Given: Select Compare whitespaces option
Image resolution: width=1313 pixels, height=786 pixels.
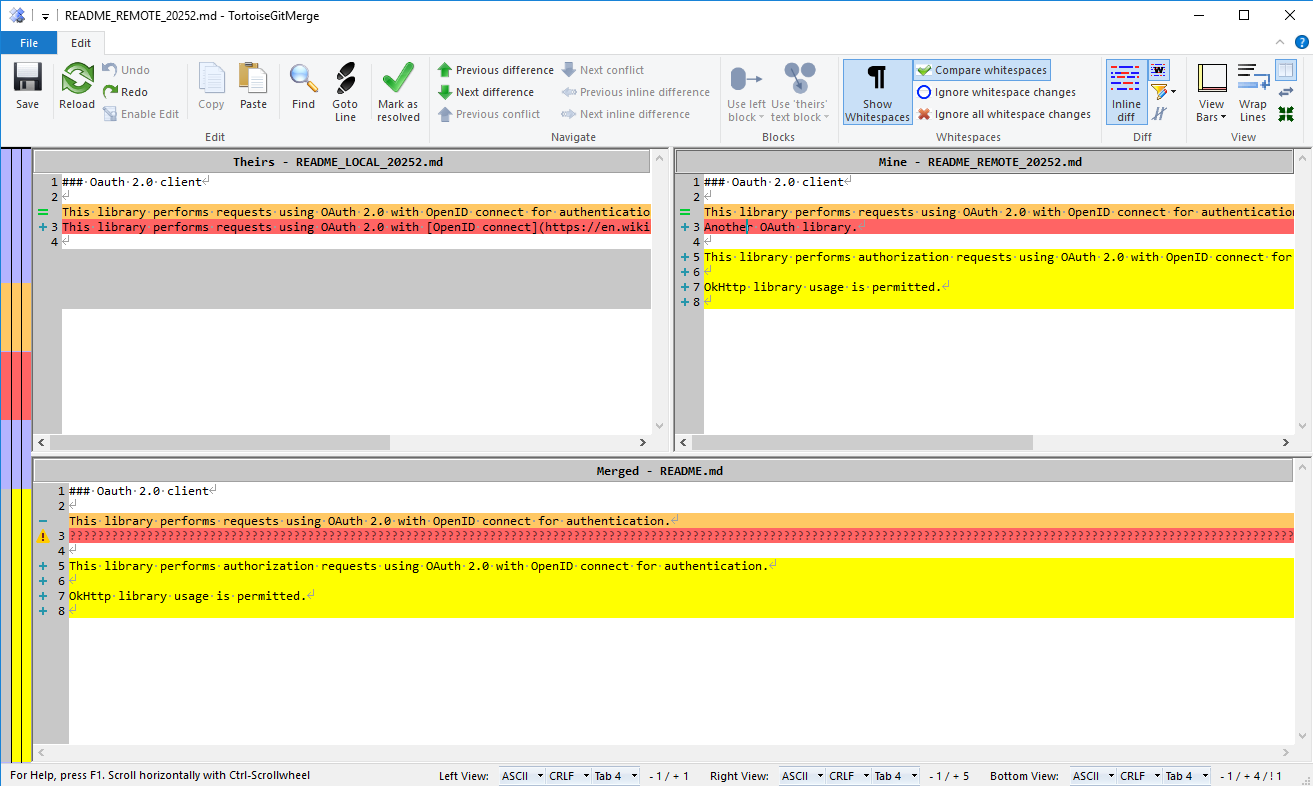Looking at the screenshot, I should 982,70.
